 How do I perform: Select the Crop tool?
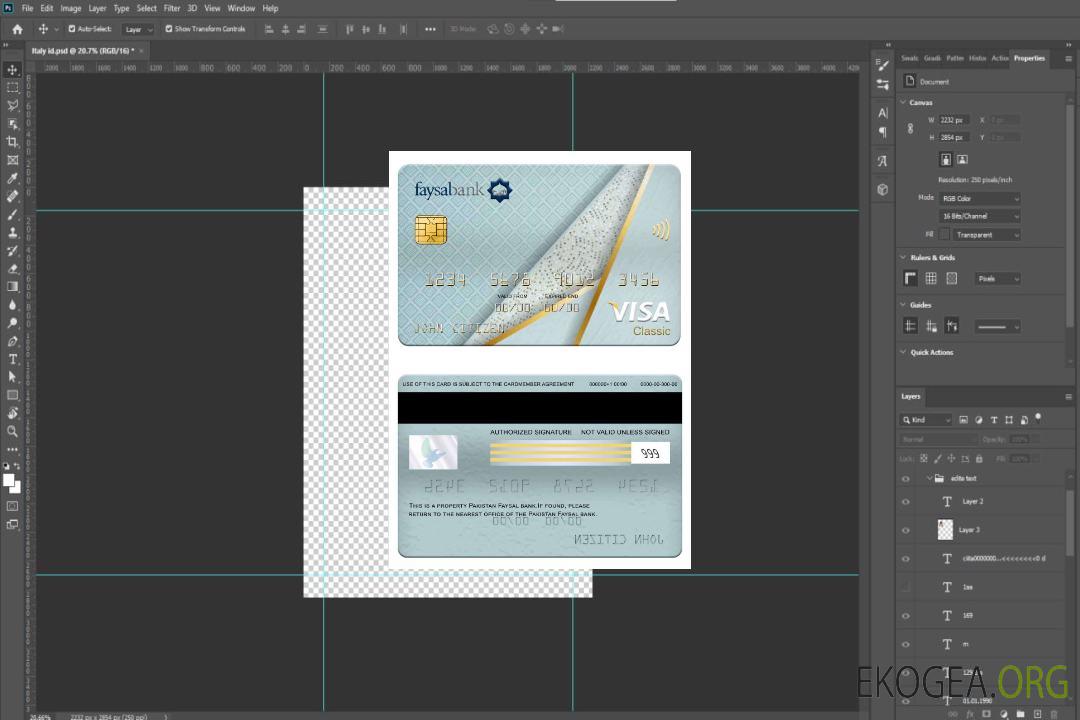coord(13,142)
